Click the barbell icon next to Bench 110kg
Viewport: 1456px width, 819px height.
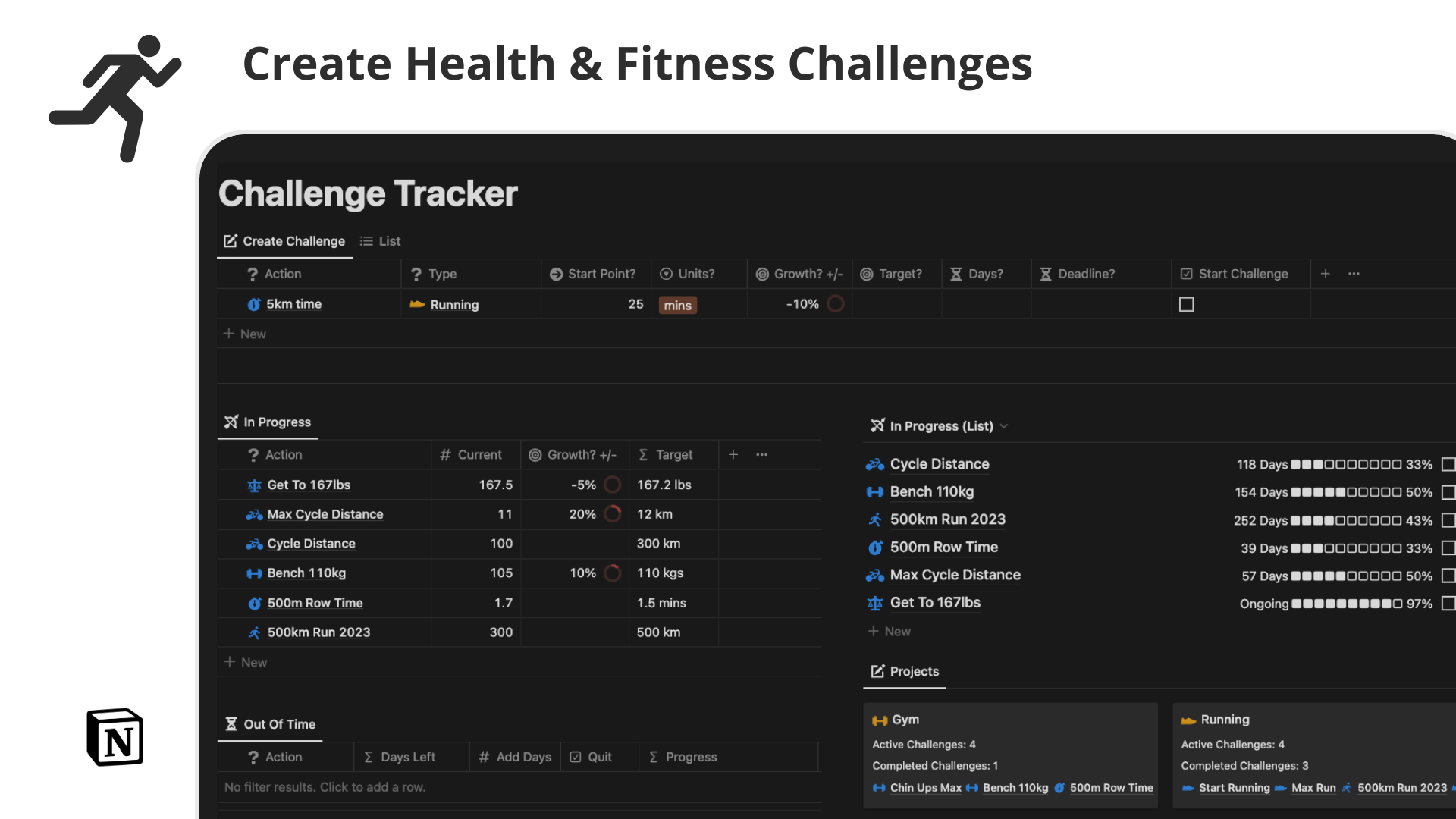[253, 573]
